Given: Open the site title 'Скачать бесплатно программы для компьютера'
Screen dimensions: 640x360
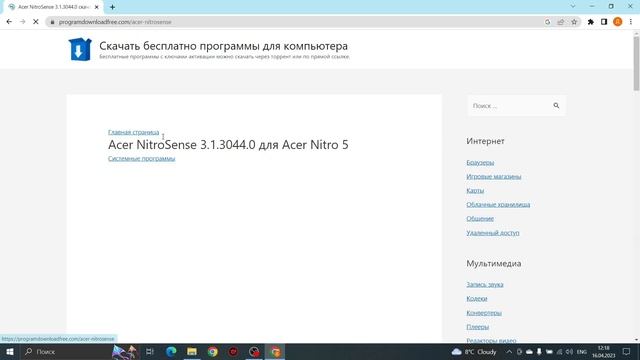Looking at the screenshot, I should tap(223, 46).
